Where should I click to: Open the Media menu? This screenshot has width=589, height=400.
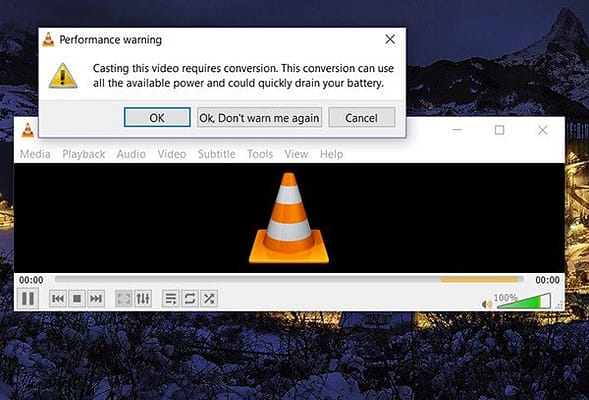coord(35,154)
